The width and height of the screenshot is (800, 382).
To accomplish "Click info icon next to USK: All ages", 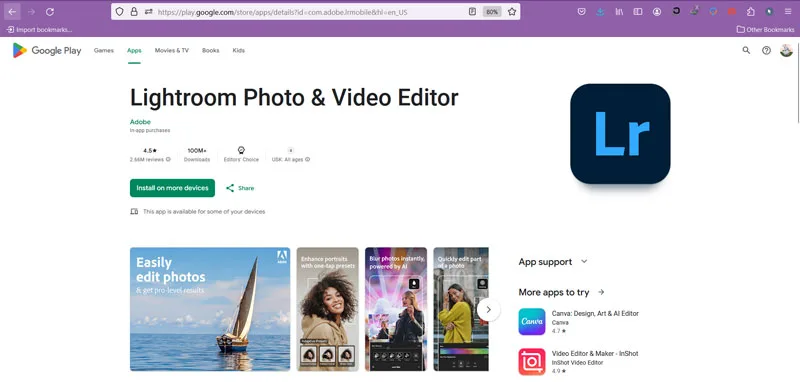I will coord(308,160).
